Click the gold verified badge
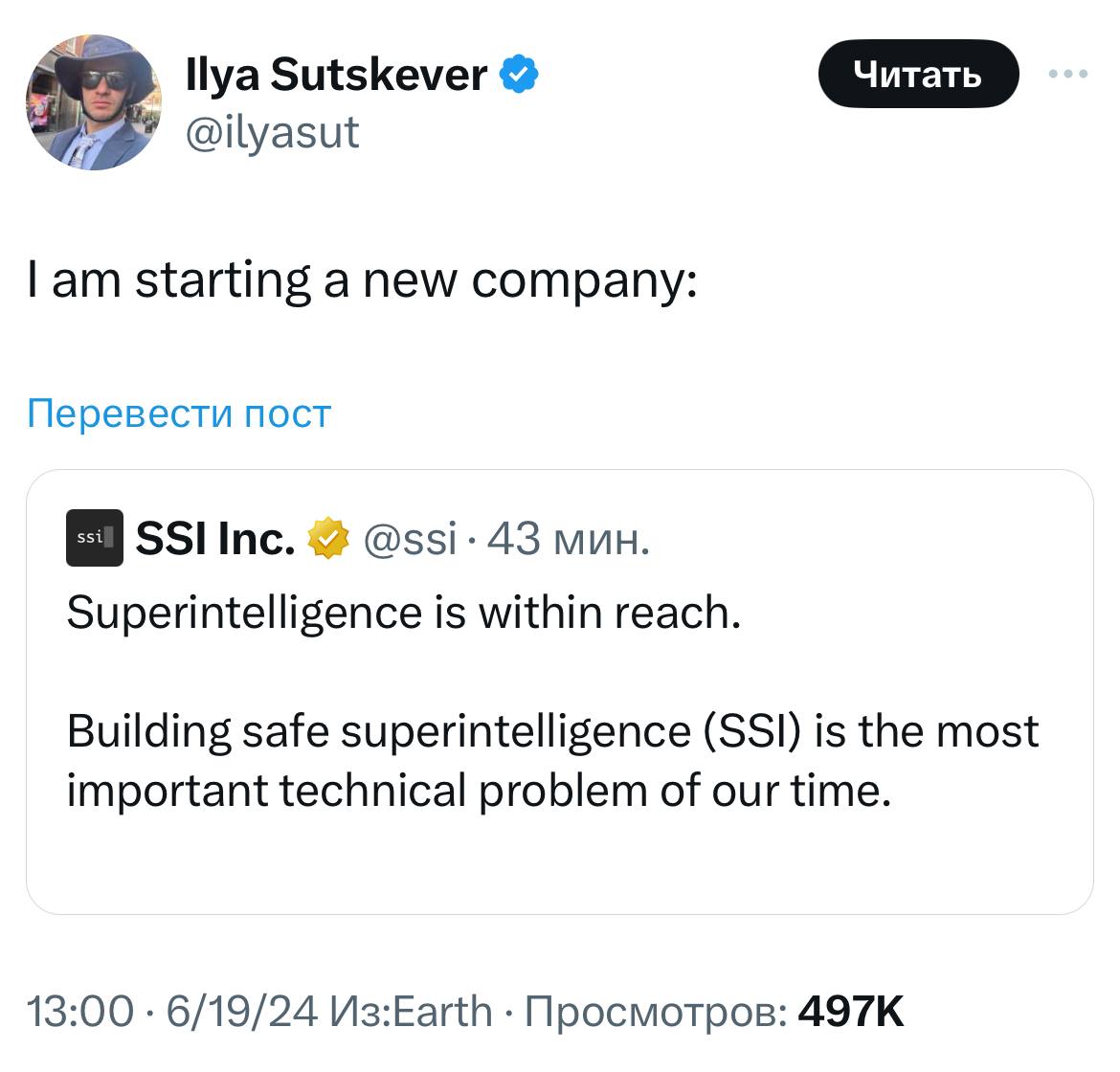This screenshot has height=1072, width=1120. click(x=326, y=539)
